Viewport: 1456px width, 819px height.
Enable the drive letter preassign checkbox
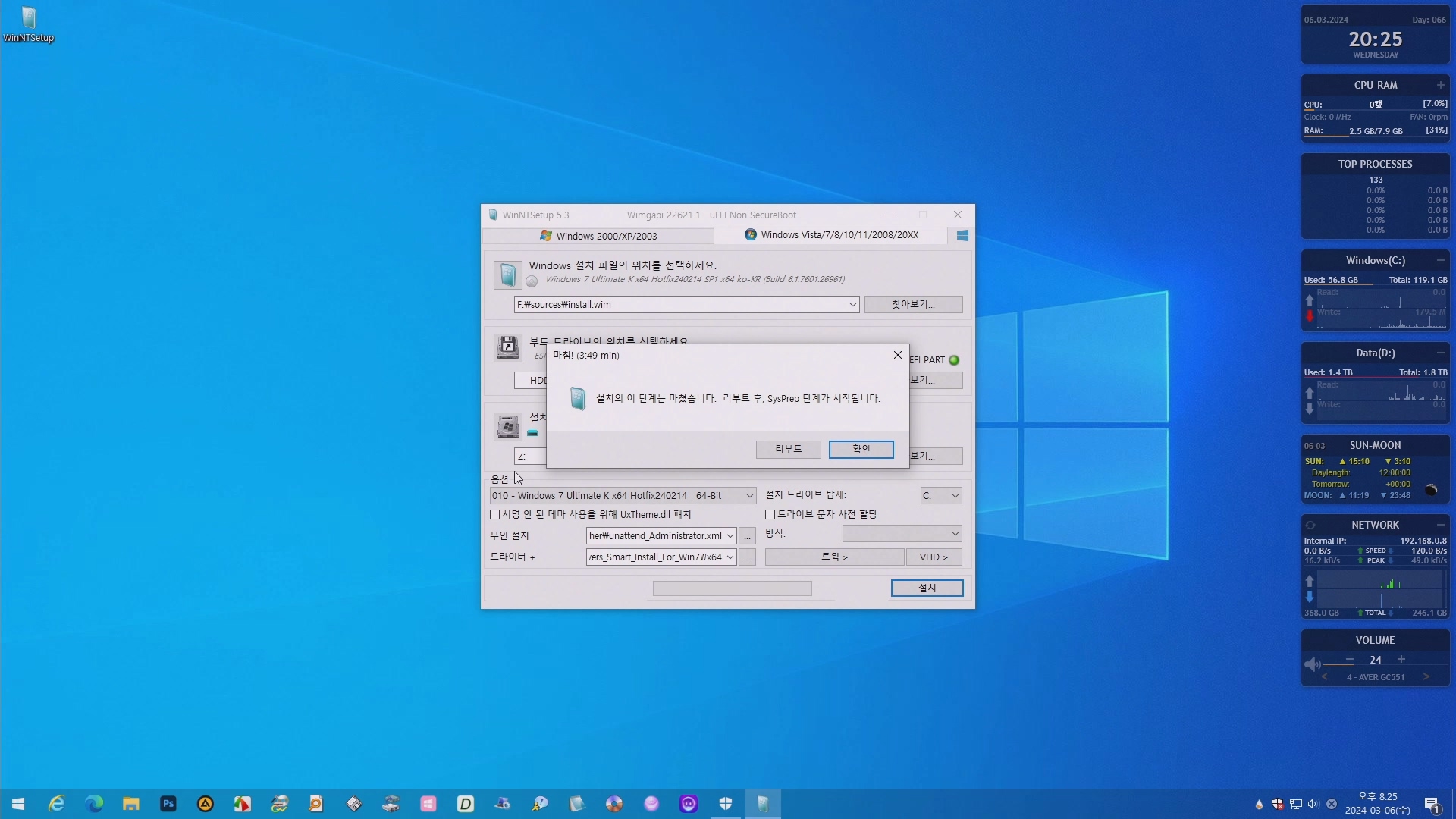[x=770, y=515]
